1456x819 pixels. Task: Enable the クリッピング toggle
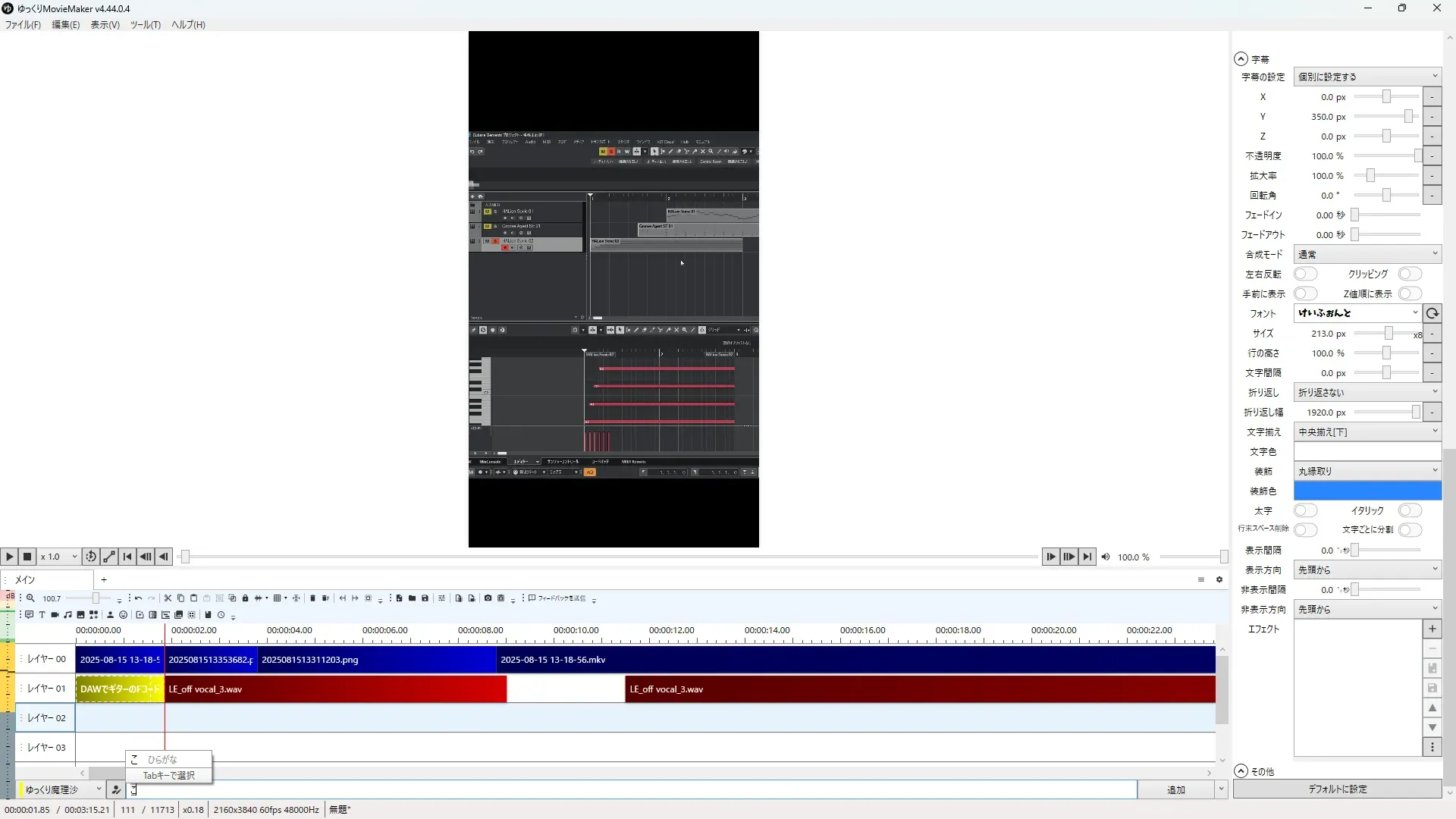(x=1409, y=274)
